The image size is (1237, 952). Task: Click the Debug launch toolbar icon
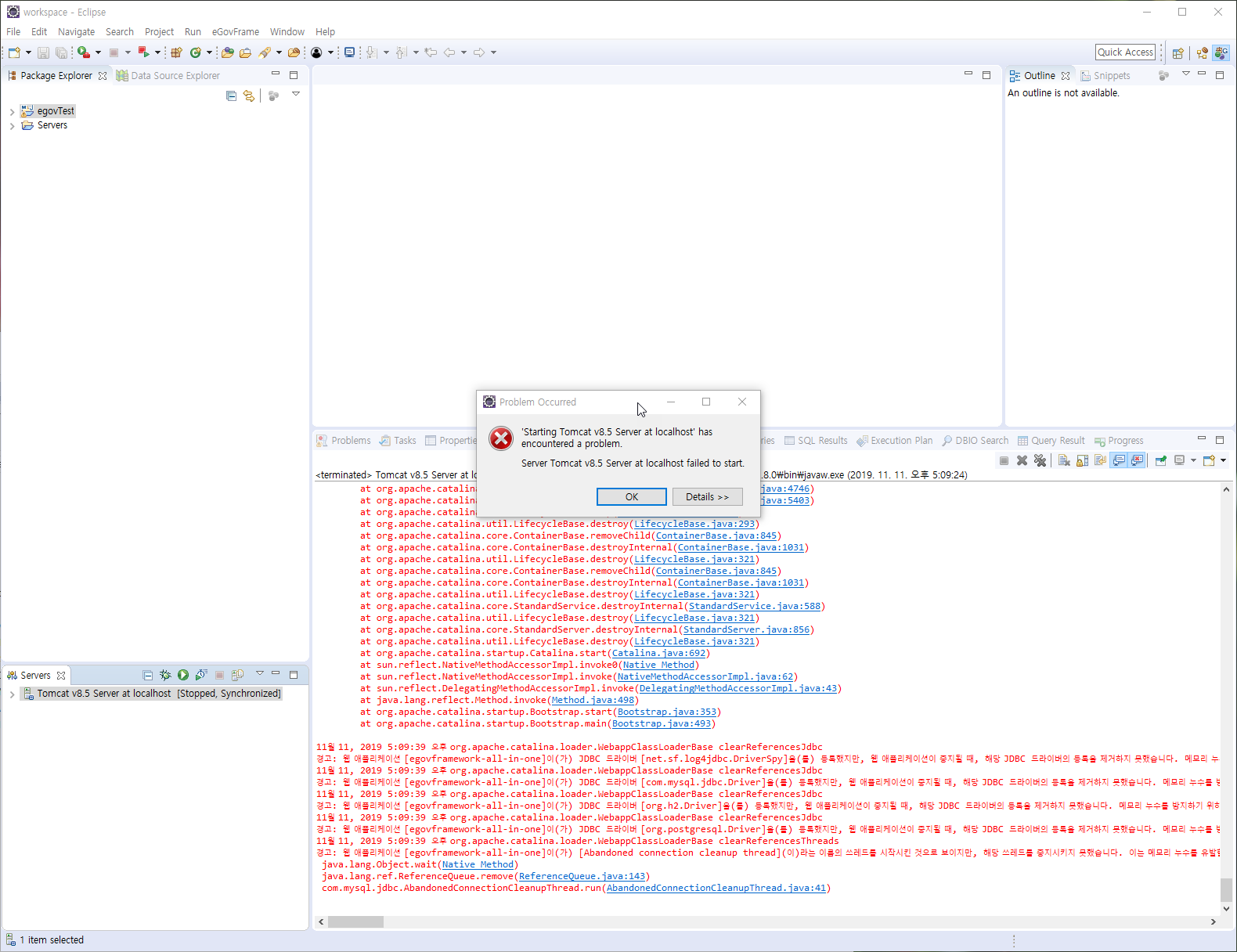point(83,52)
